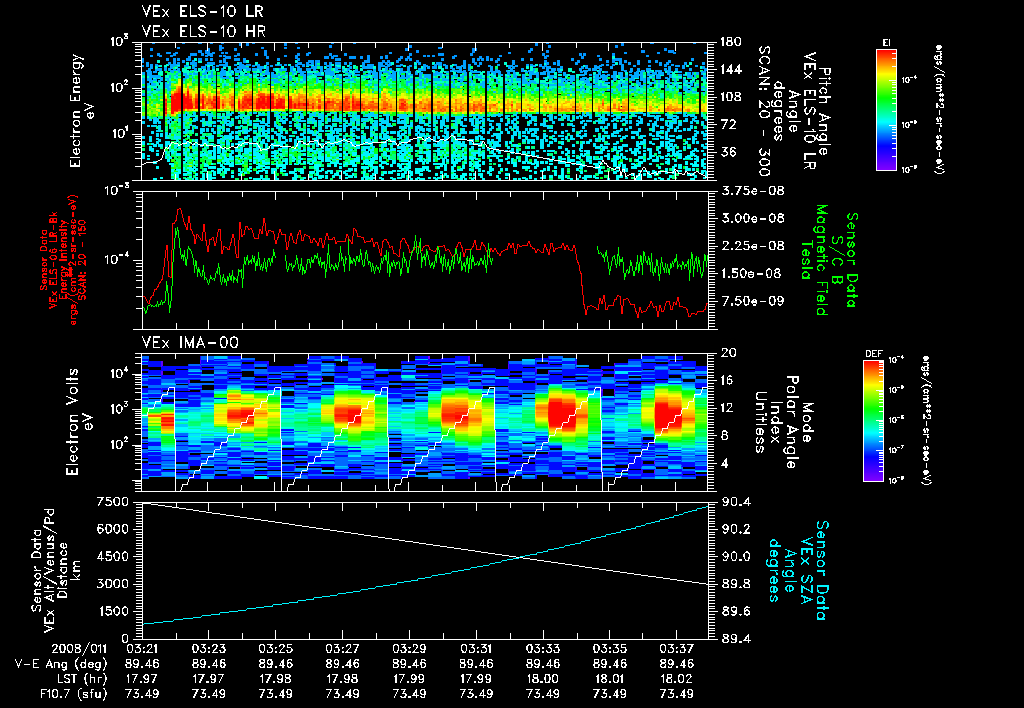Click the 2.25e-08 magnetic field tick

coord(752,246)
